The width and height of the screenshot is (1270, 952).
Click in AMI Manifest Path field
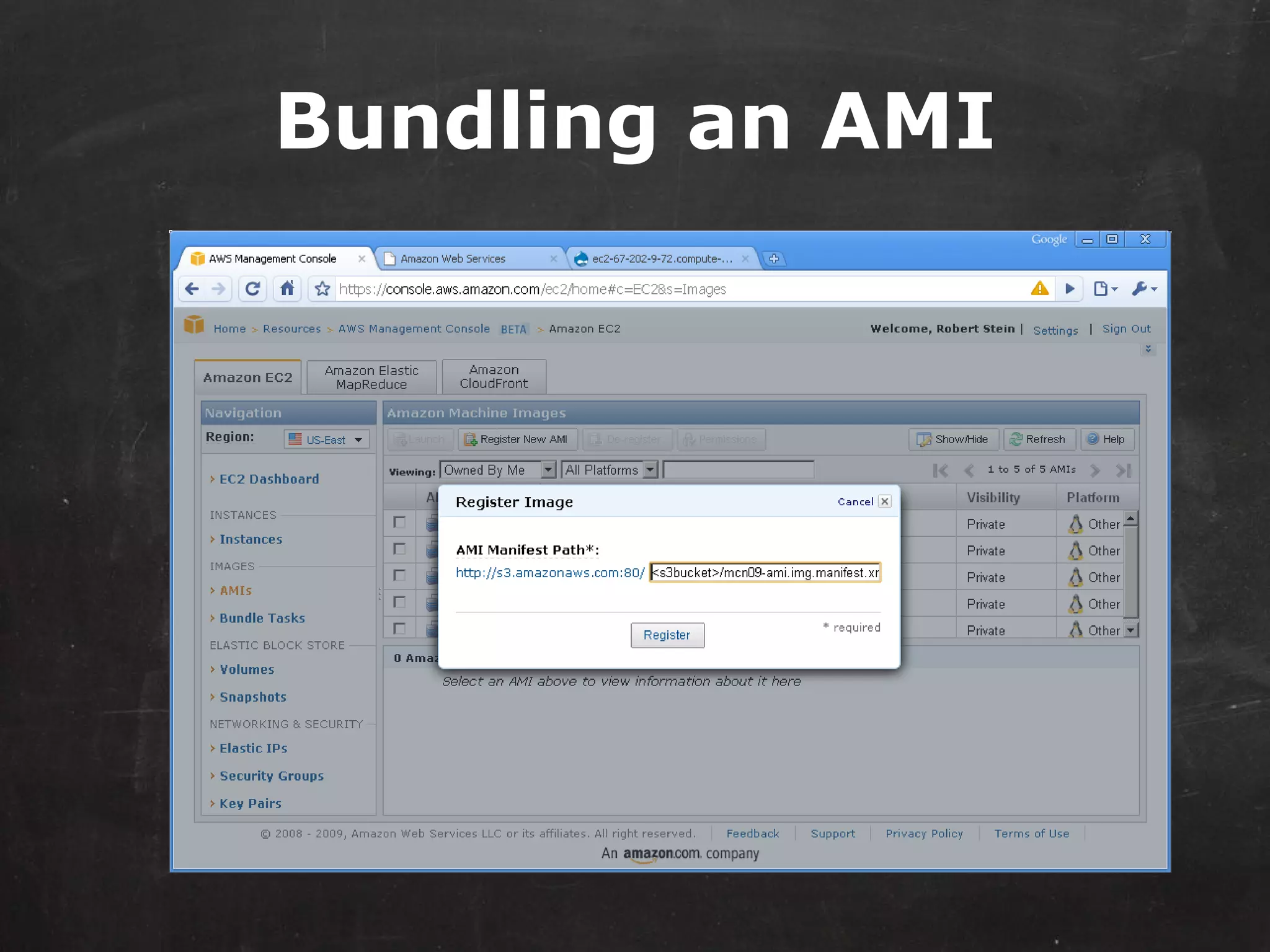pos(765,573)
